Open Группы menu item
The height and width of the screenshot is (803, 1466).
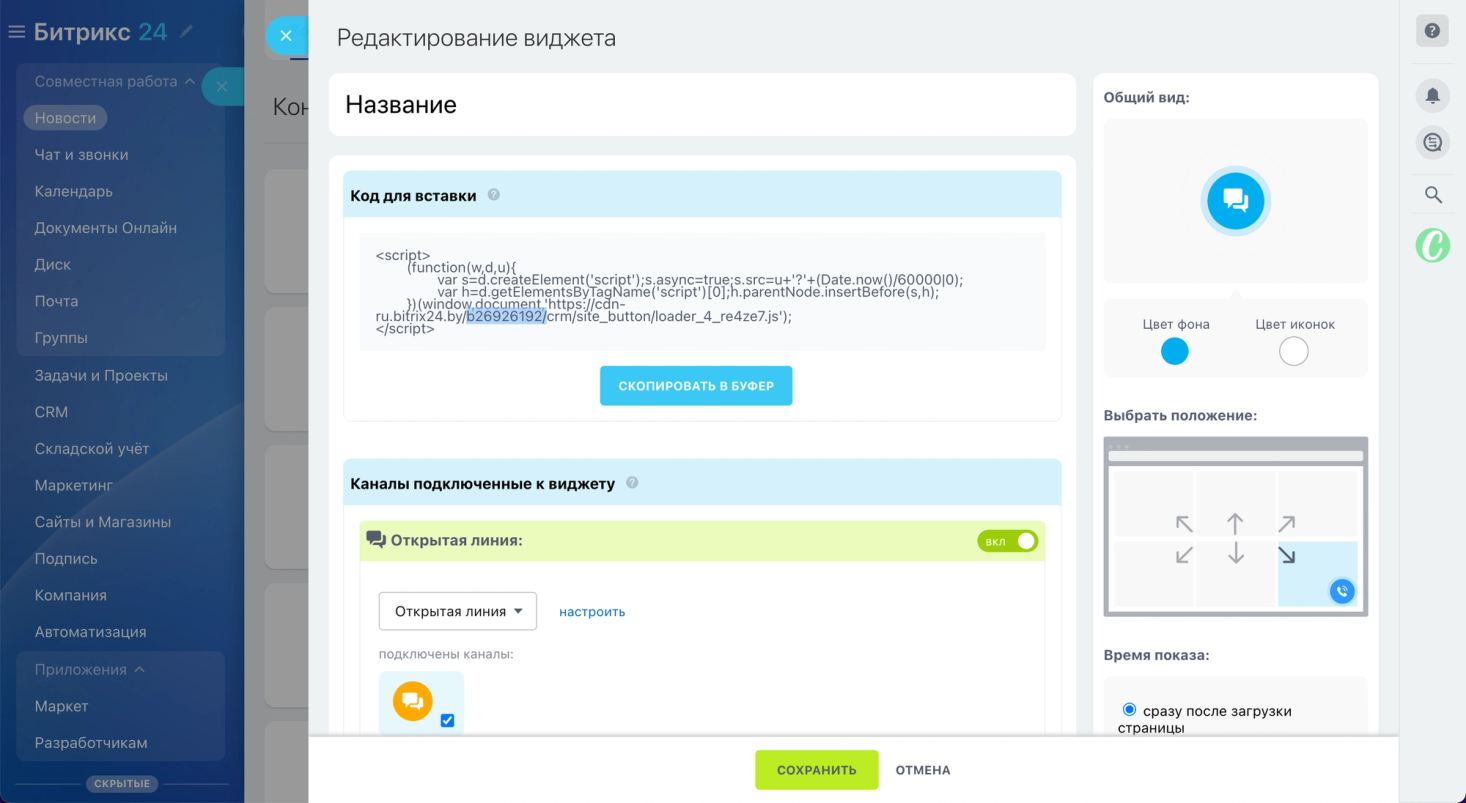pyautogui.click(x=61, y=338)
